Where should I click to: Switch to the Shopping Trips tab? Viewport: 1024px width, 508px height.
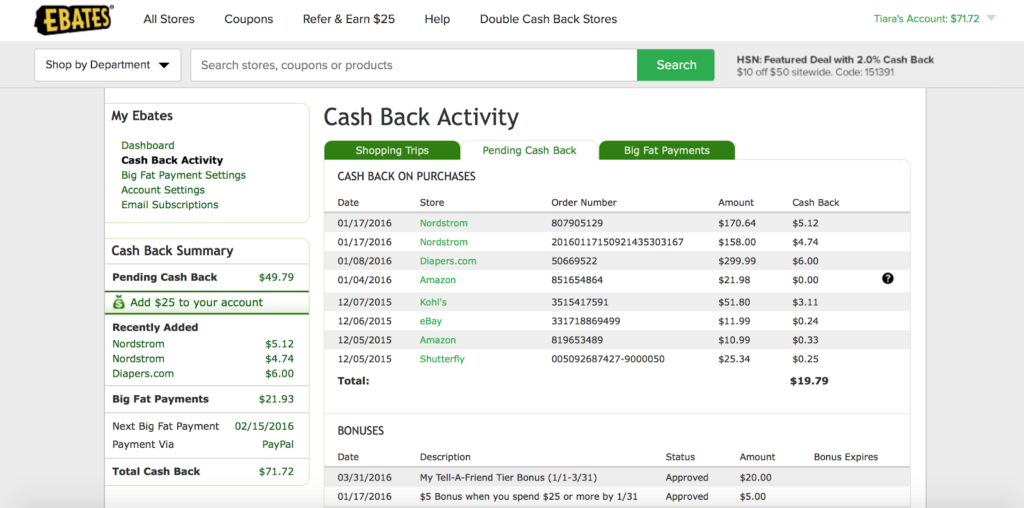coord(392,150)
